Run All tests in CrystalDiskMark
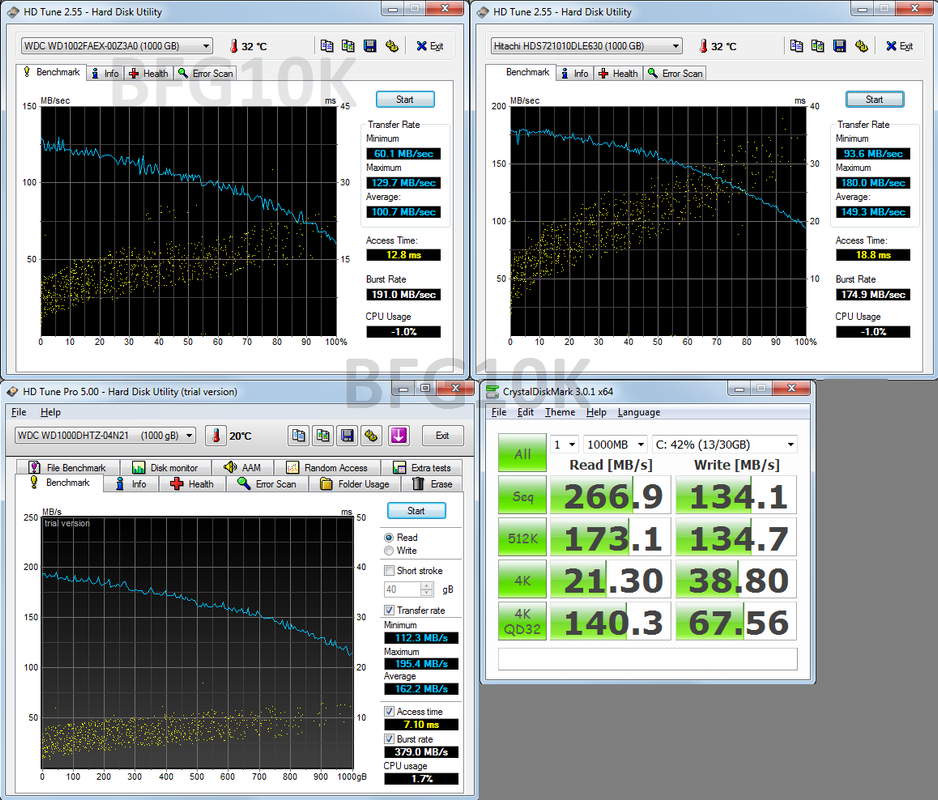Image resolution: width=938 pixels, height=800 pixels. tap(522, 454)
